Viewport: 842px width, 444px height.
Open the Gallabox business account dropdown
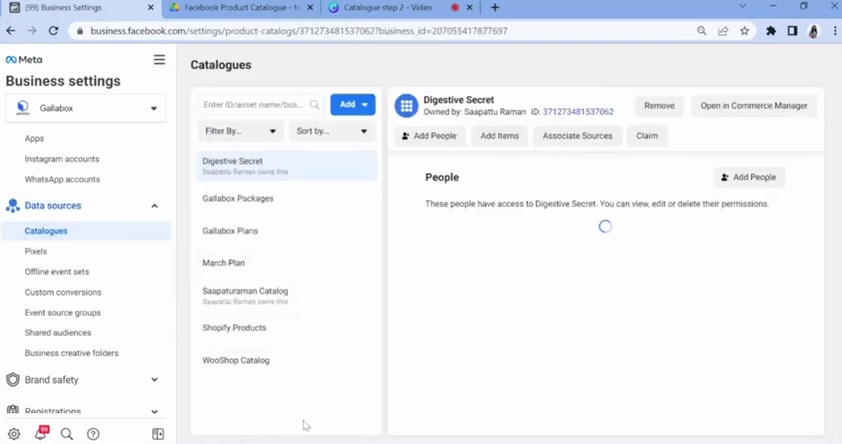[x=86, y=108]
